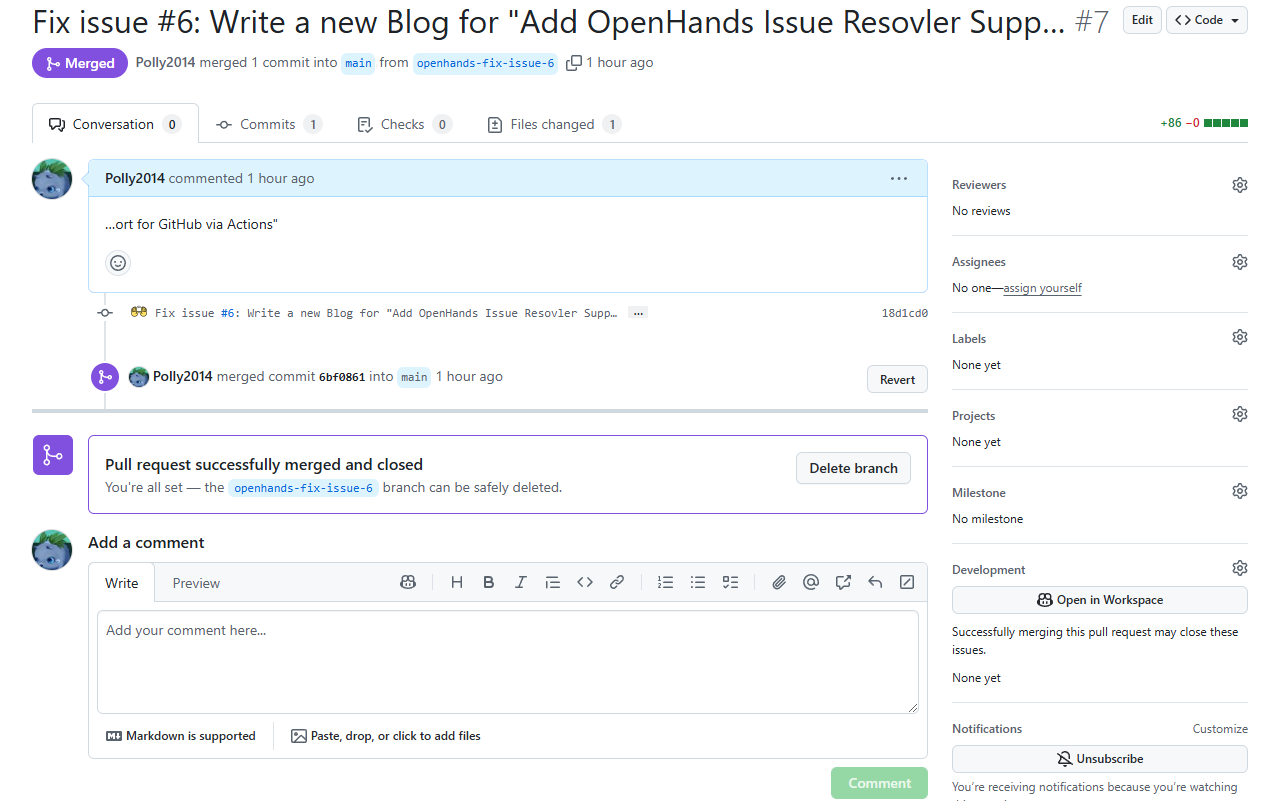Click the purple Merged status badge
Viewport: 1280px width, 801px height.
coord(80,63)
